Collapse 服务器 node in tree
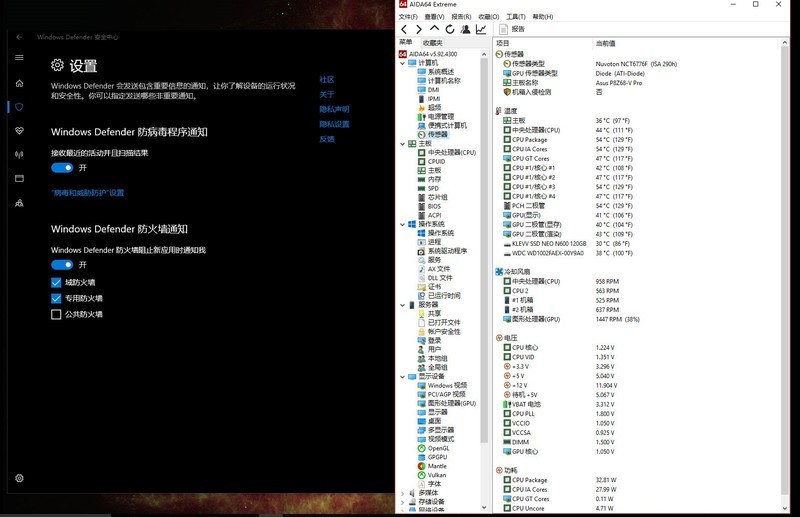 [403, 305]
